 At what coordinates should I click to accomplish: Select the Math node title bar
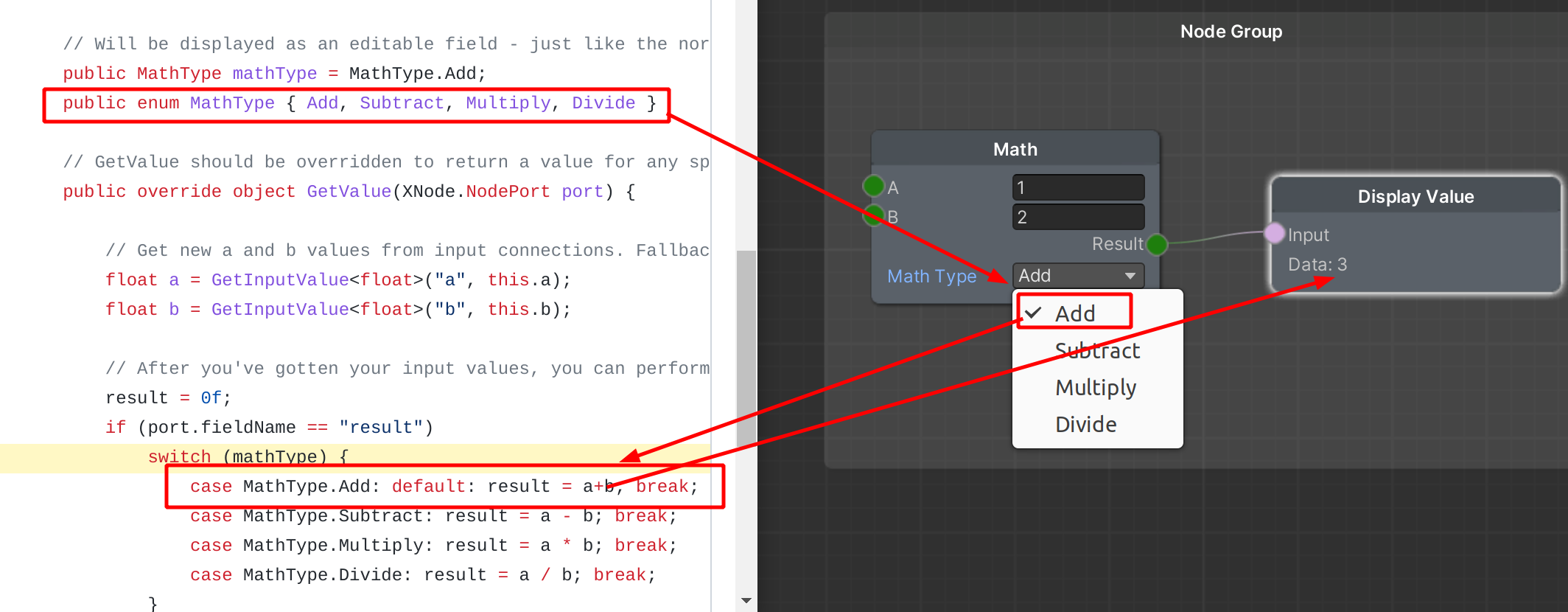(x=1015, y=150)
